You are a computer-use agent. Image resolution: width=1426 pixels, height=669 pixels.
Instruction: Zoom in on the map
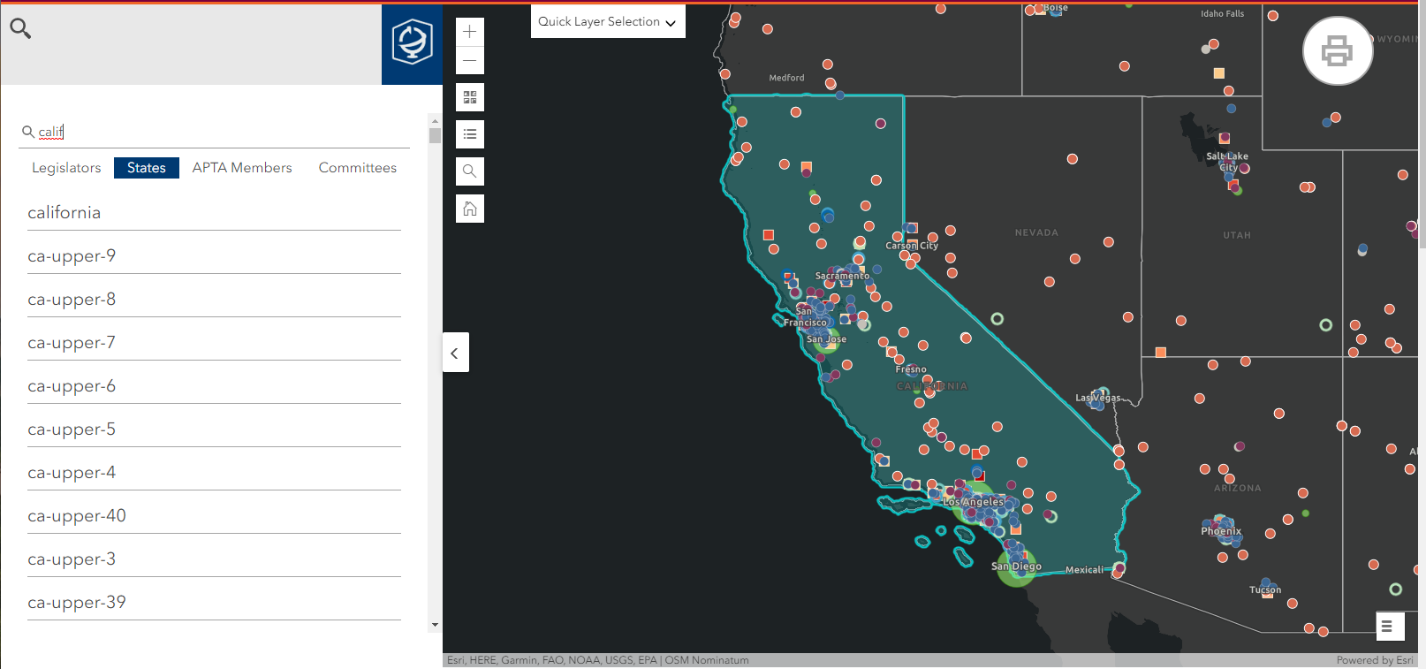tap(470, 32)
